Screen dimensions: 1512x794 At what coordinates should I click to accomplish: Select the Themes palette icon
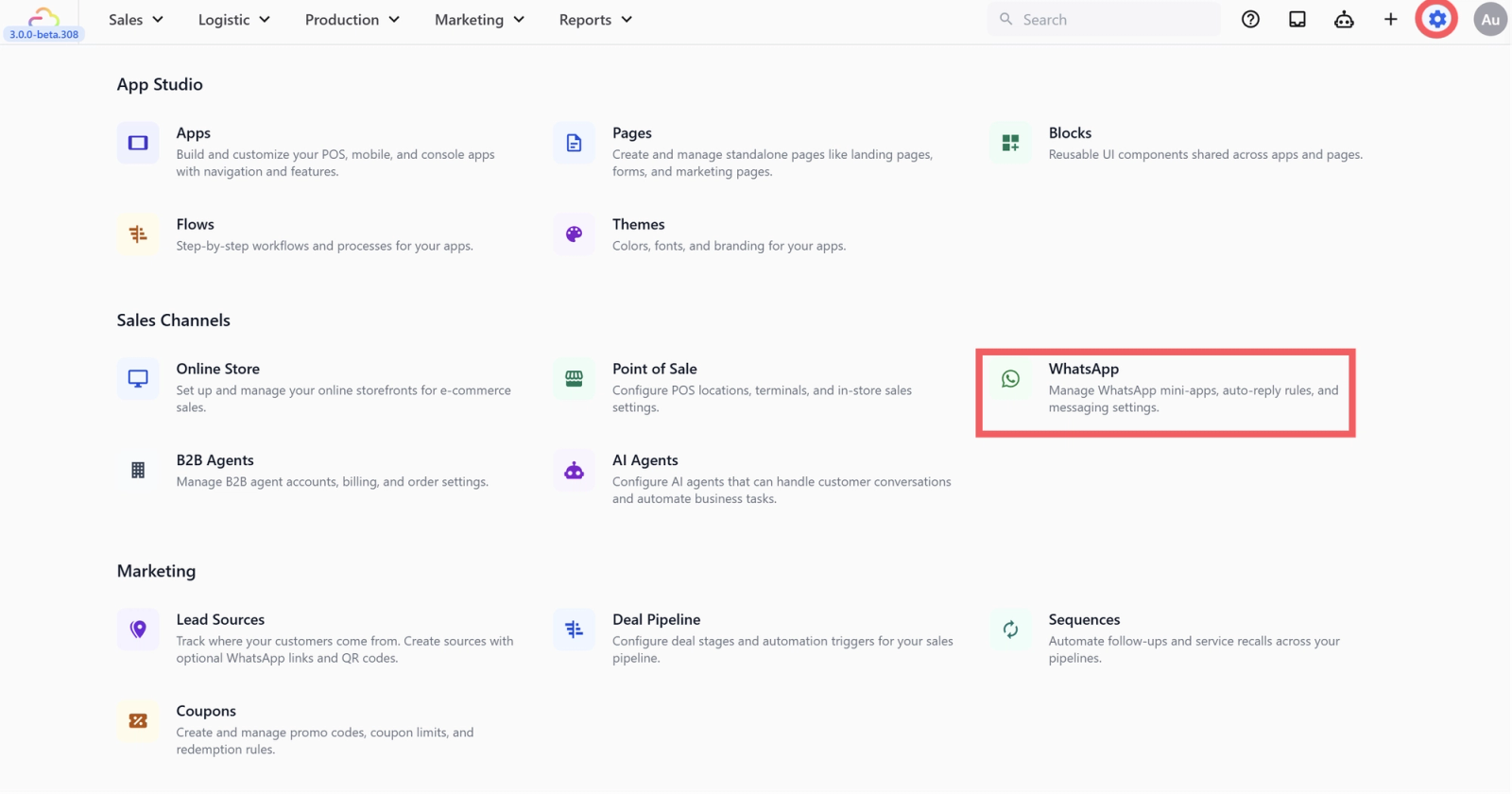click(x=574, y=234)
